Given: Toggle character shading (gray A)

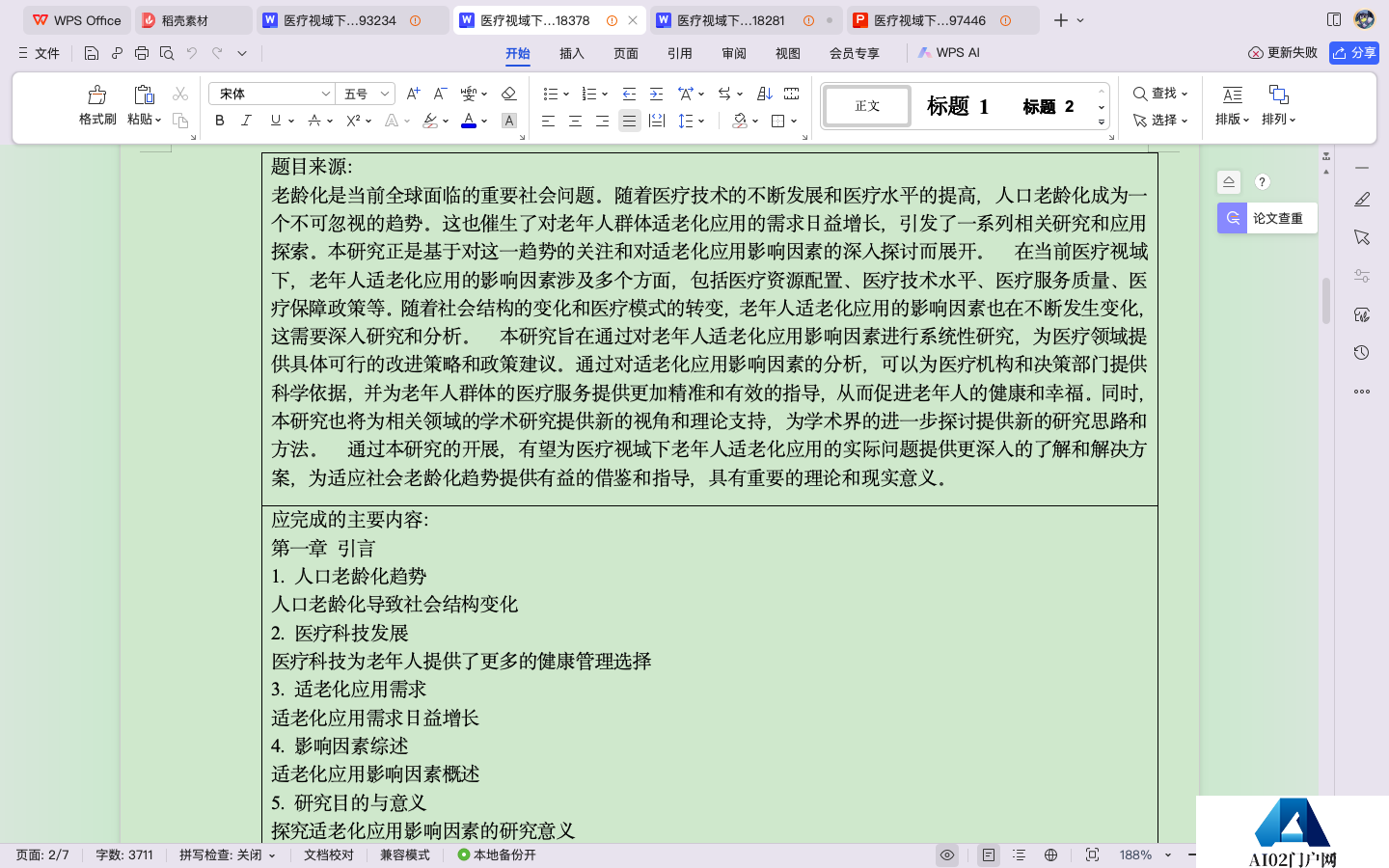Looking at the screenshot, I should (509, 121).
